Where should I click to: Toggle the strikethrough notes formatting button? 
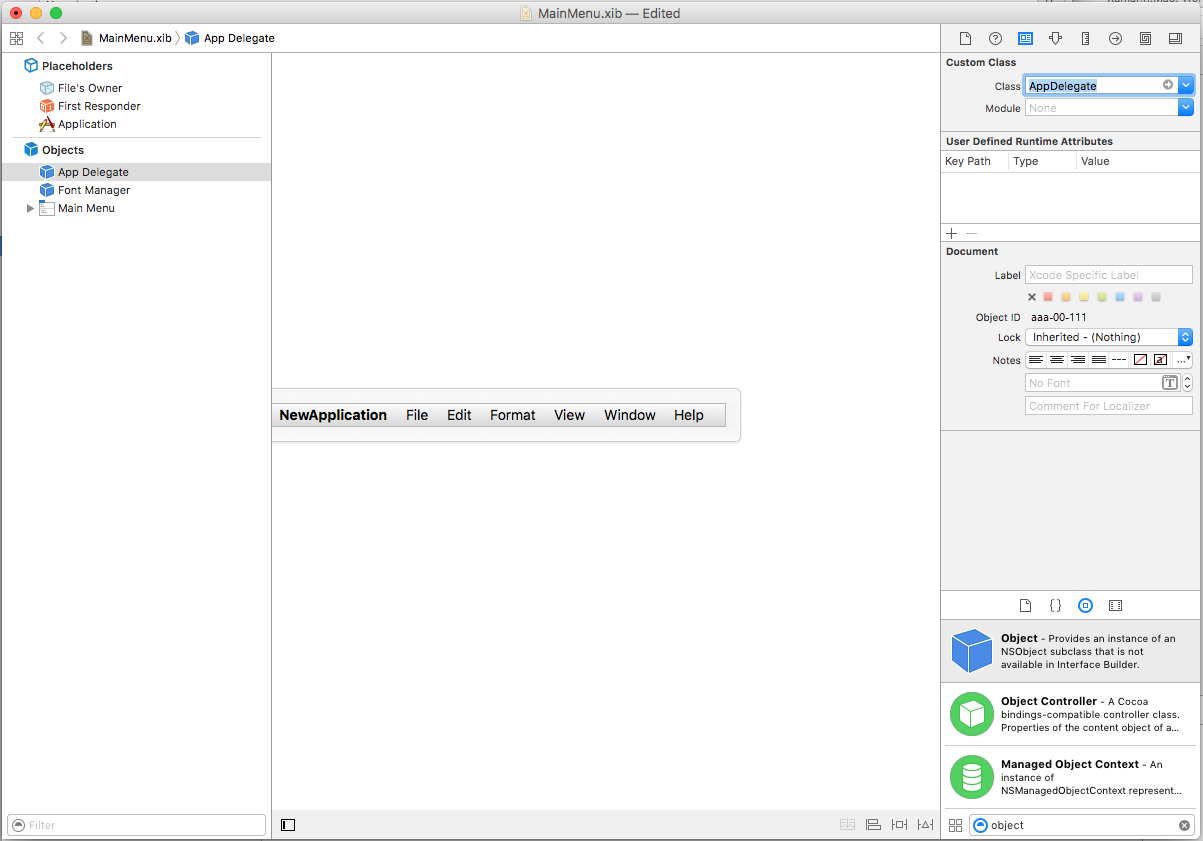[1119, 360]
